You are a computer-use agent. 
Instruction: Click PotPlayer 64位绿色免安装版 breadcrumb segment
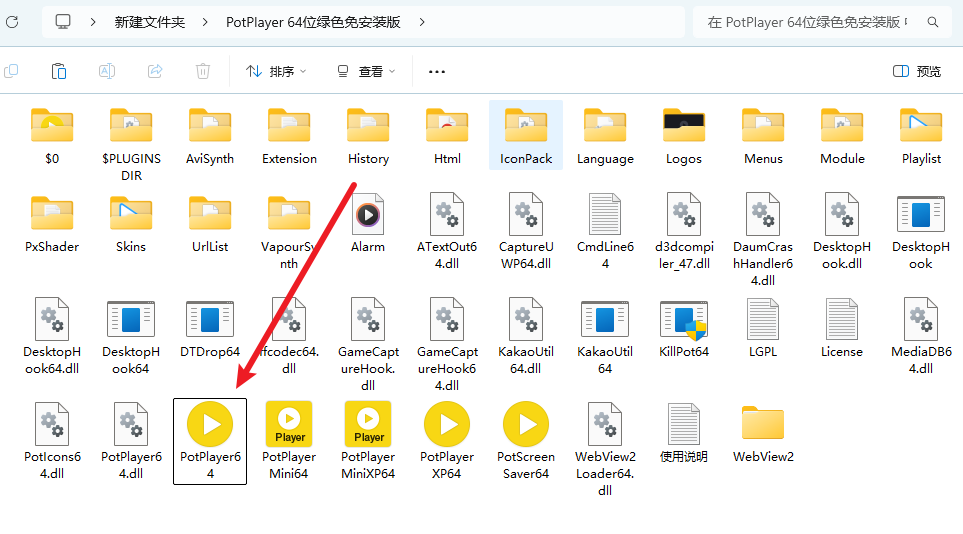click(313, 22)
